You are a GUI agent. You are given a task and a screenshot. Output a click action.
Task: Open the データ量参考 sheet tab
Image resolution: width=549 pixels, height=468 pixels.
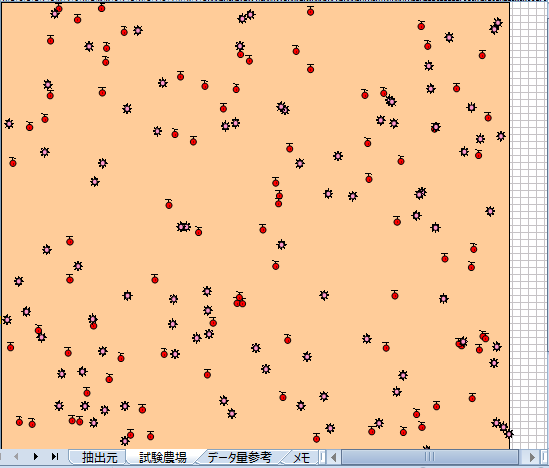239,457
